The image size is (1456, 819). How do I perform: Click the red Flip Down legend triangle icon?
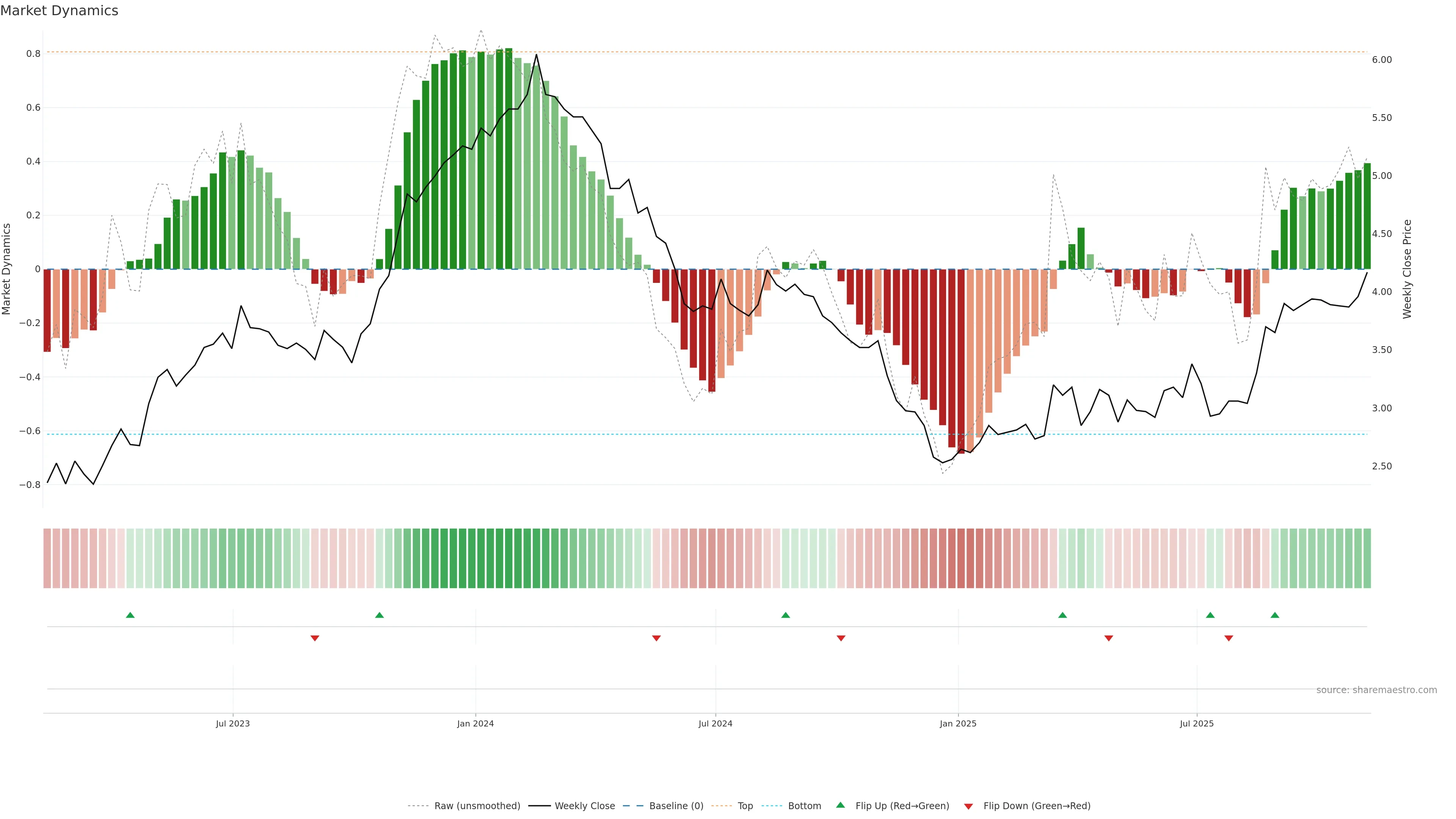tap(968, 806)
